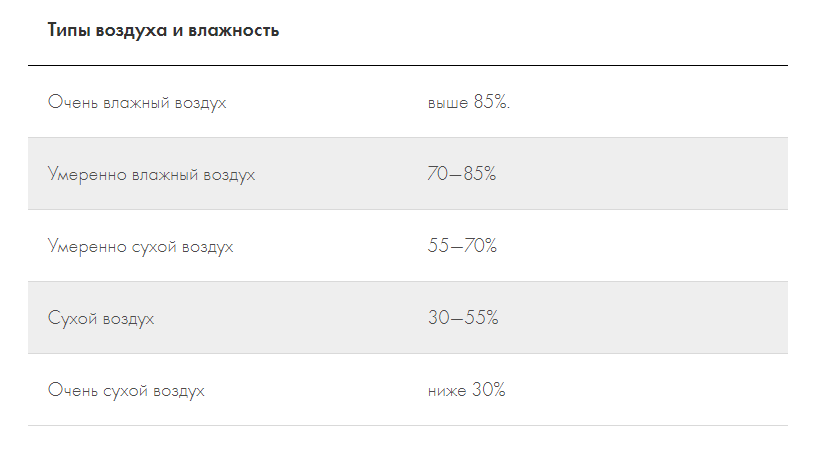Click the "ниже 30%" humidity value
817x451 pixels.
pyautogui.click(x=466, y=391)
